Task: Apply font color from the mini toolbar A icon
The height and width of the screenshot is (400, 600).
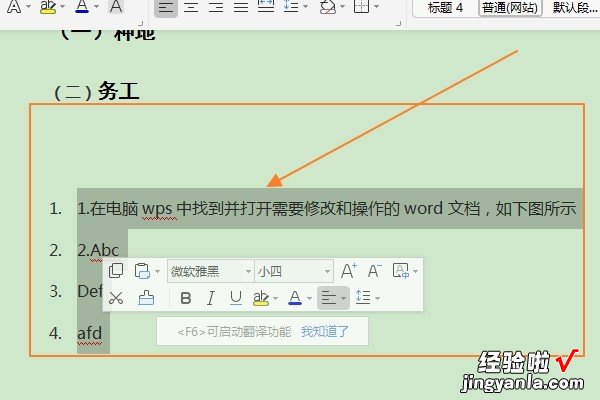Action: click(x=295, y=298)
